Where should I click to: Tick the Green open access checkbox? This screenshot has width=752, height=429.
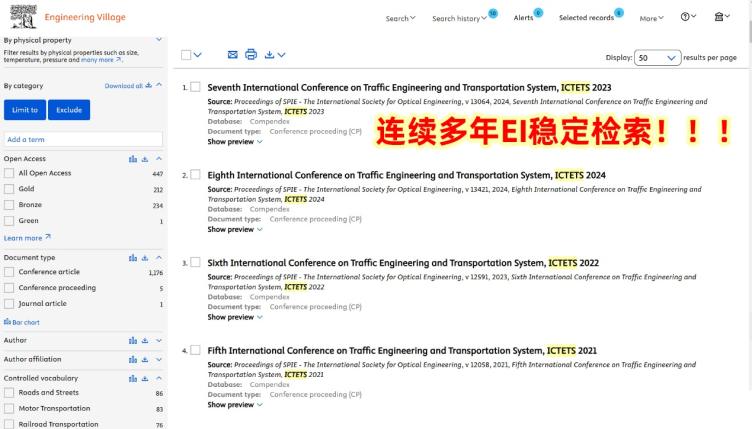9,220
